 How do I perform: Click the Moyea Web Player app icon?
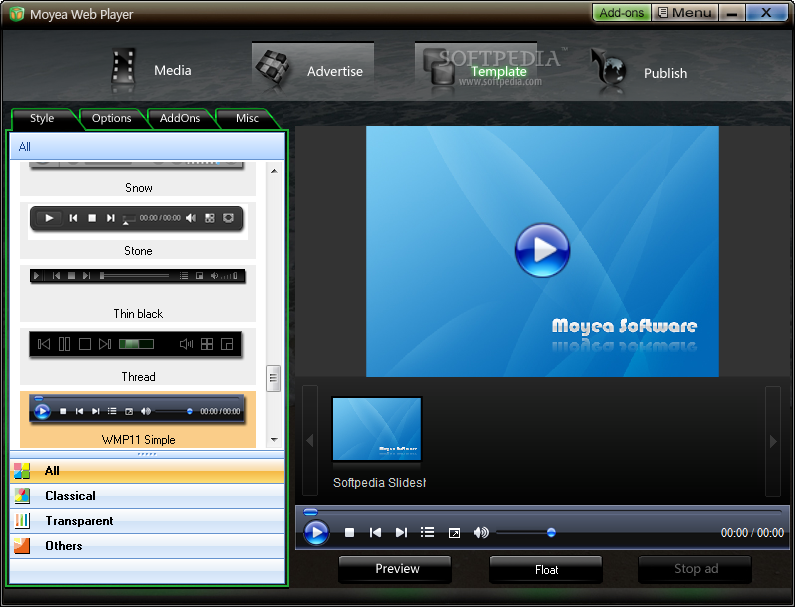pos(17,14)
